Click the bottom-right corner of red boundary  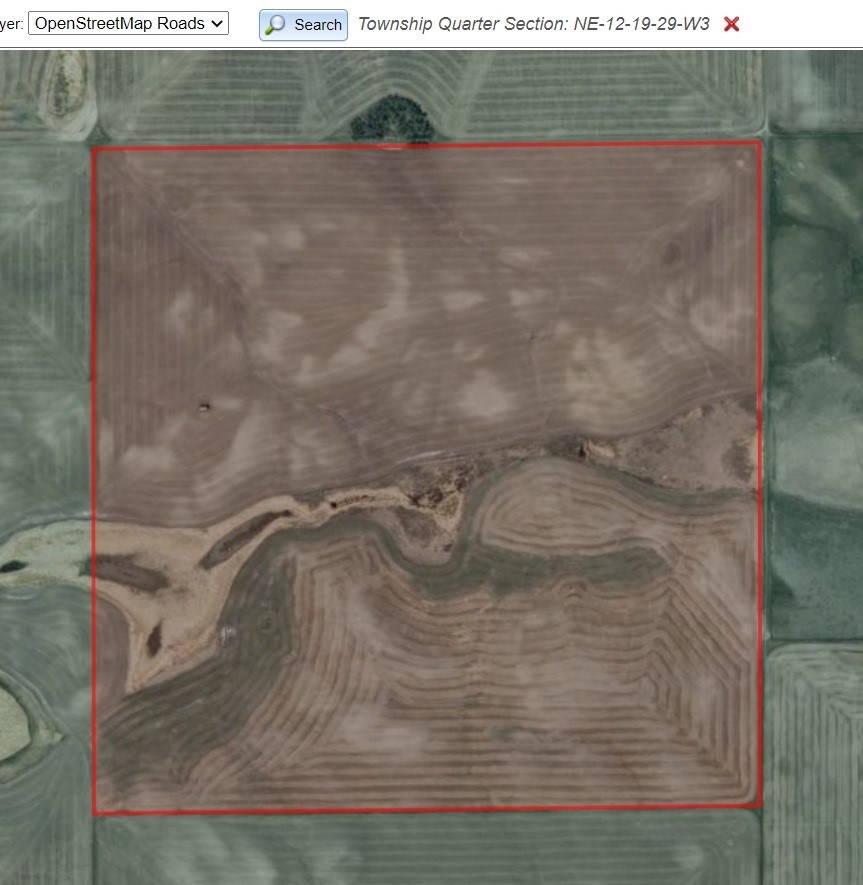[x=760, y=806]
